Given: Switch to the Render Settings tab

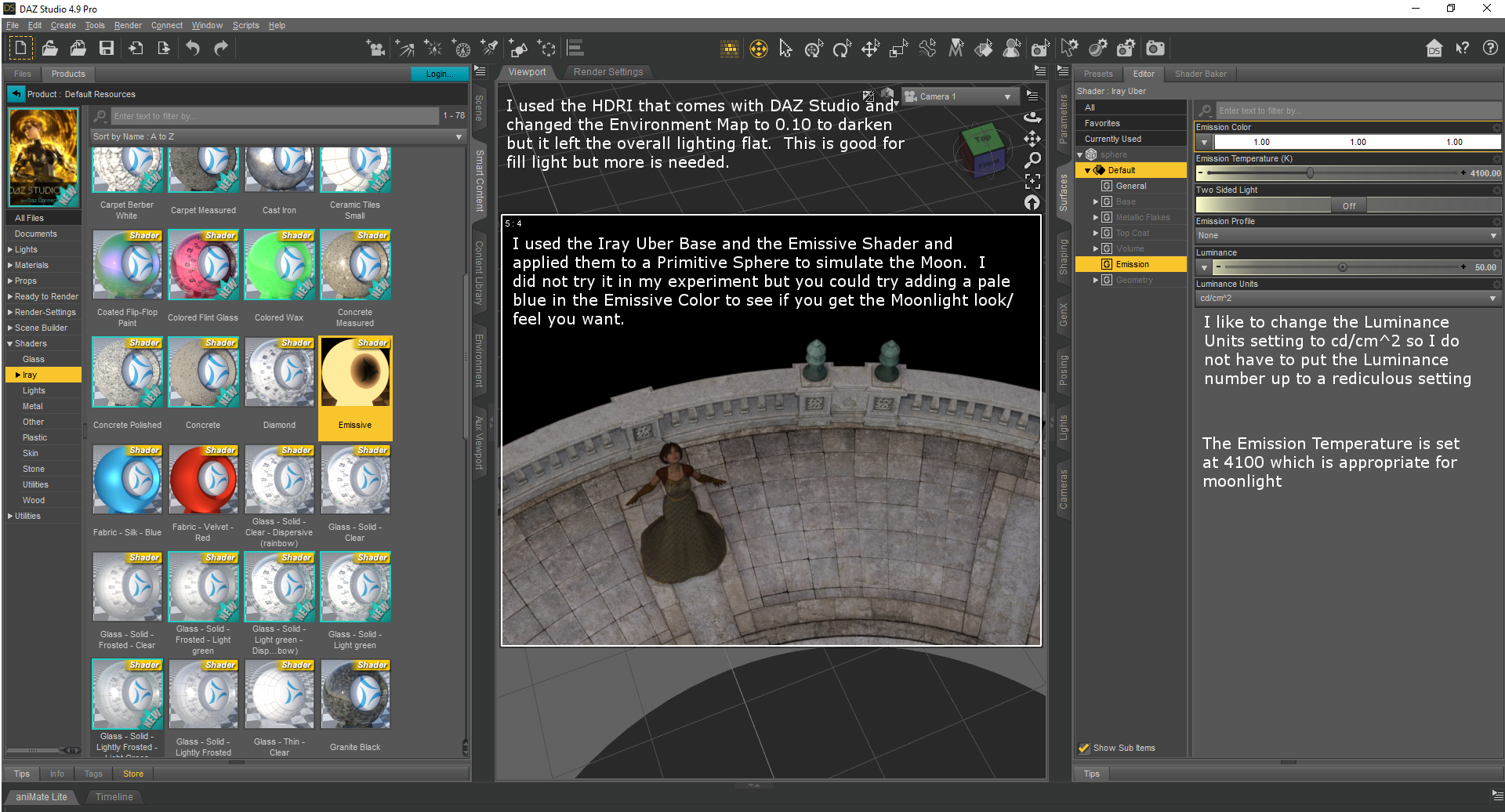Looking at the screenshot, I should [x=608, y=72].
